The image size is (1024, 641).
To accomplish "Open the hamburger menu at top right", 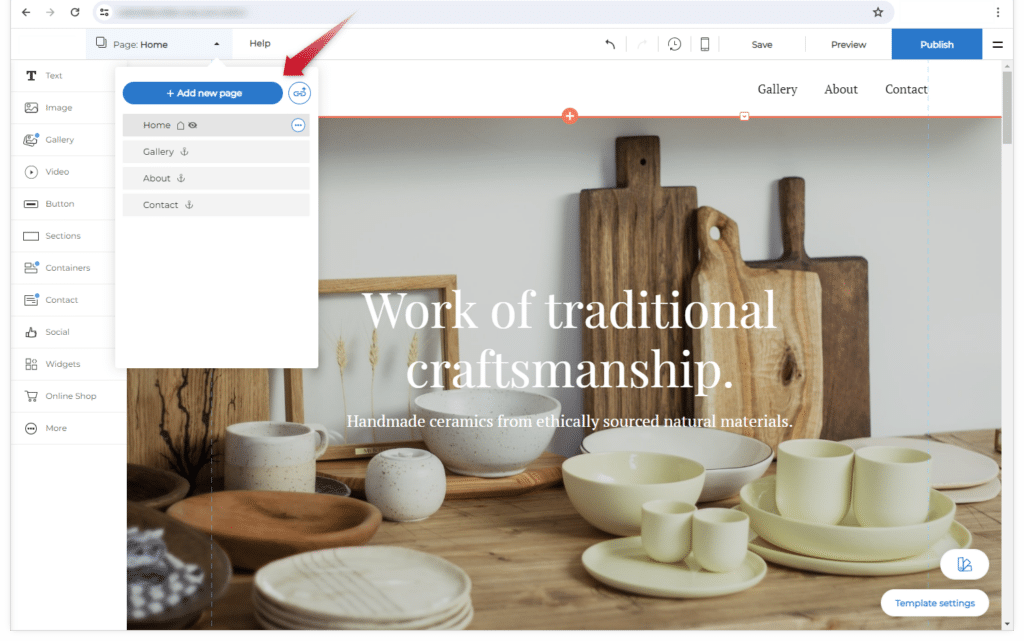I will click(997, 44).
